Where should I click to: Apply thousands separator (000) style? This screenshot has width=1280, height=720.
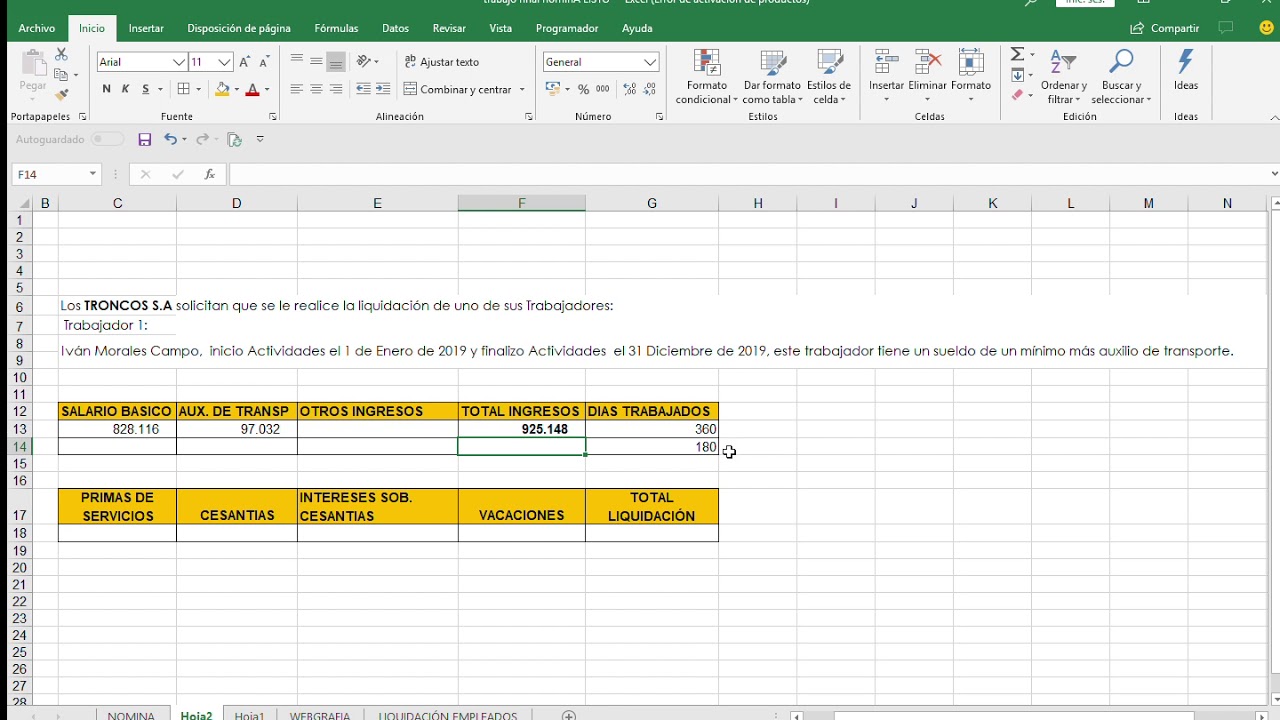tap(602, 89)
